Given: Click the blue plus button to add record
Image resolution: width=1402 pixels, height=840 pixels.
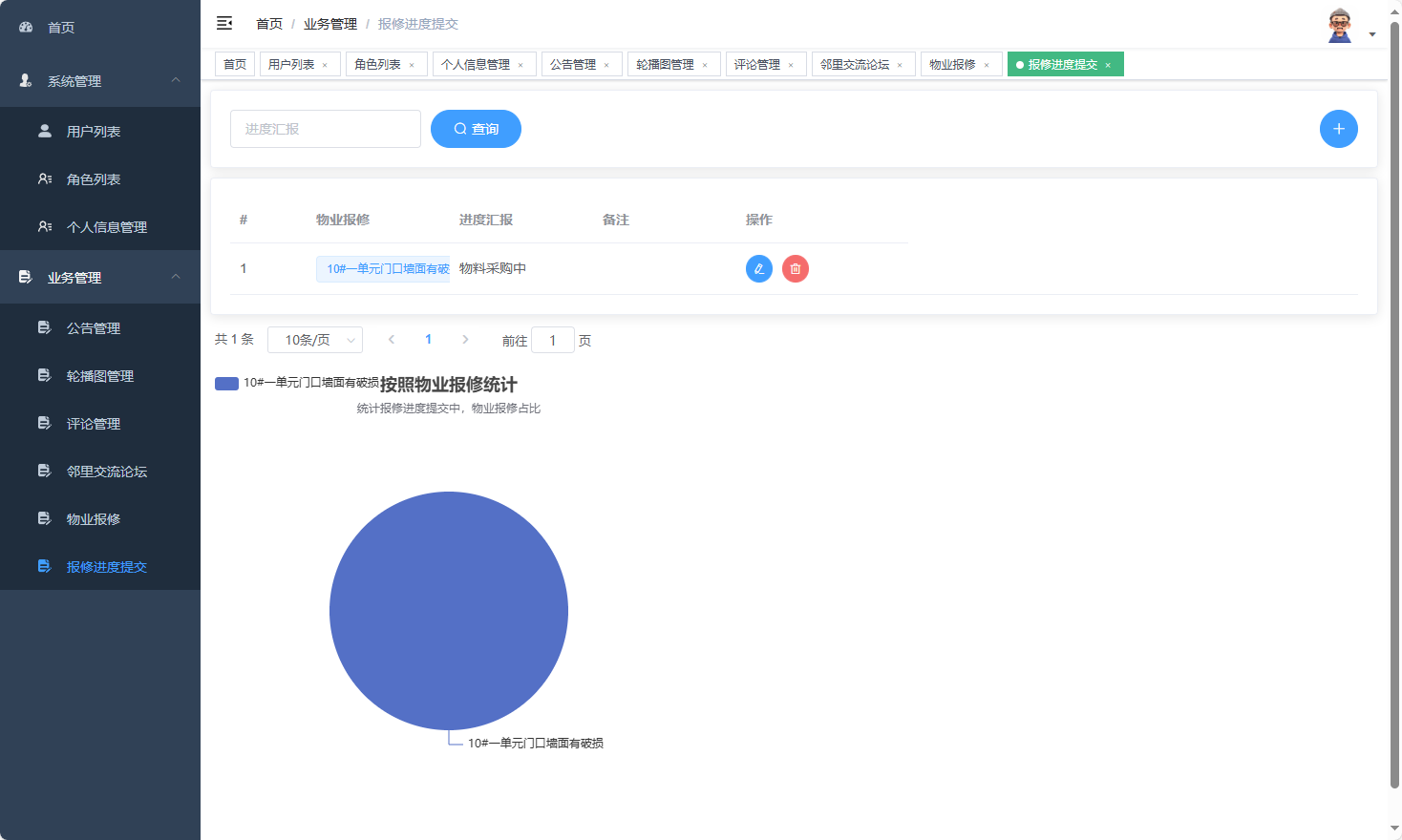Looking at the screenshot, I should click(x=1338, y=128).
